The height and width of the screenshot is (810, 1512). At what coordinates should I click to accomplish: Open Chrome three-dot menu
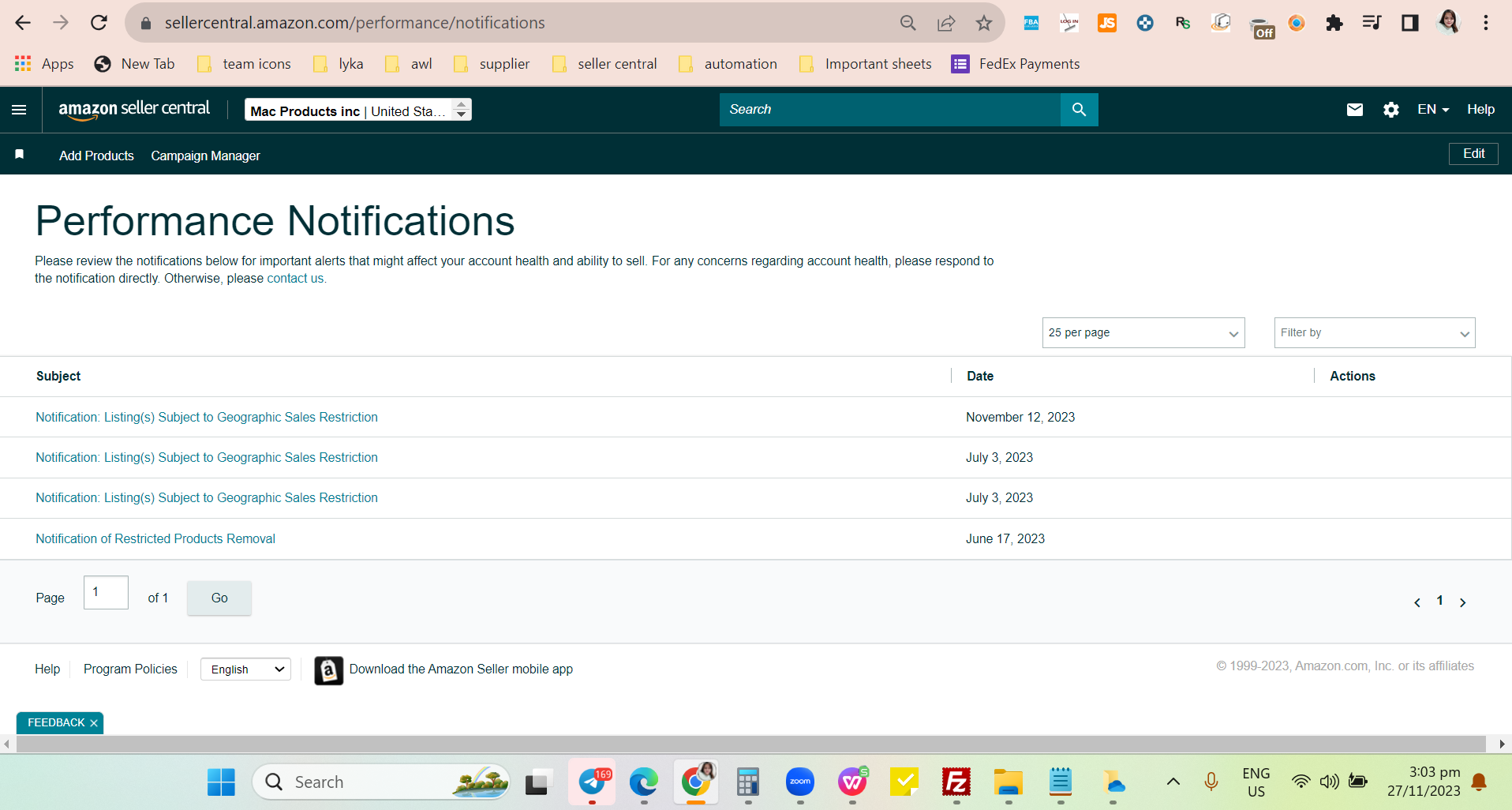pyautogui.click(x=1486, y=23)
